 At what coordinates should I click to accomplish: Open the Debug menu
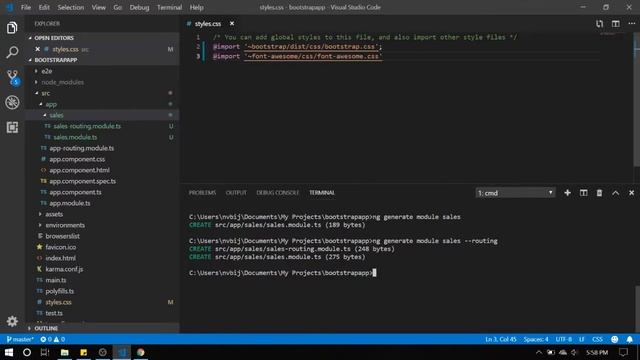[x=139, y=7]
